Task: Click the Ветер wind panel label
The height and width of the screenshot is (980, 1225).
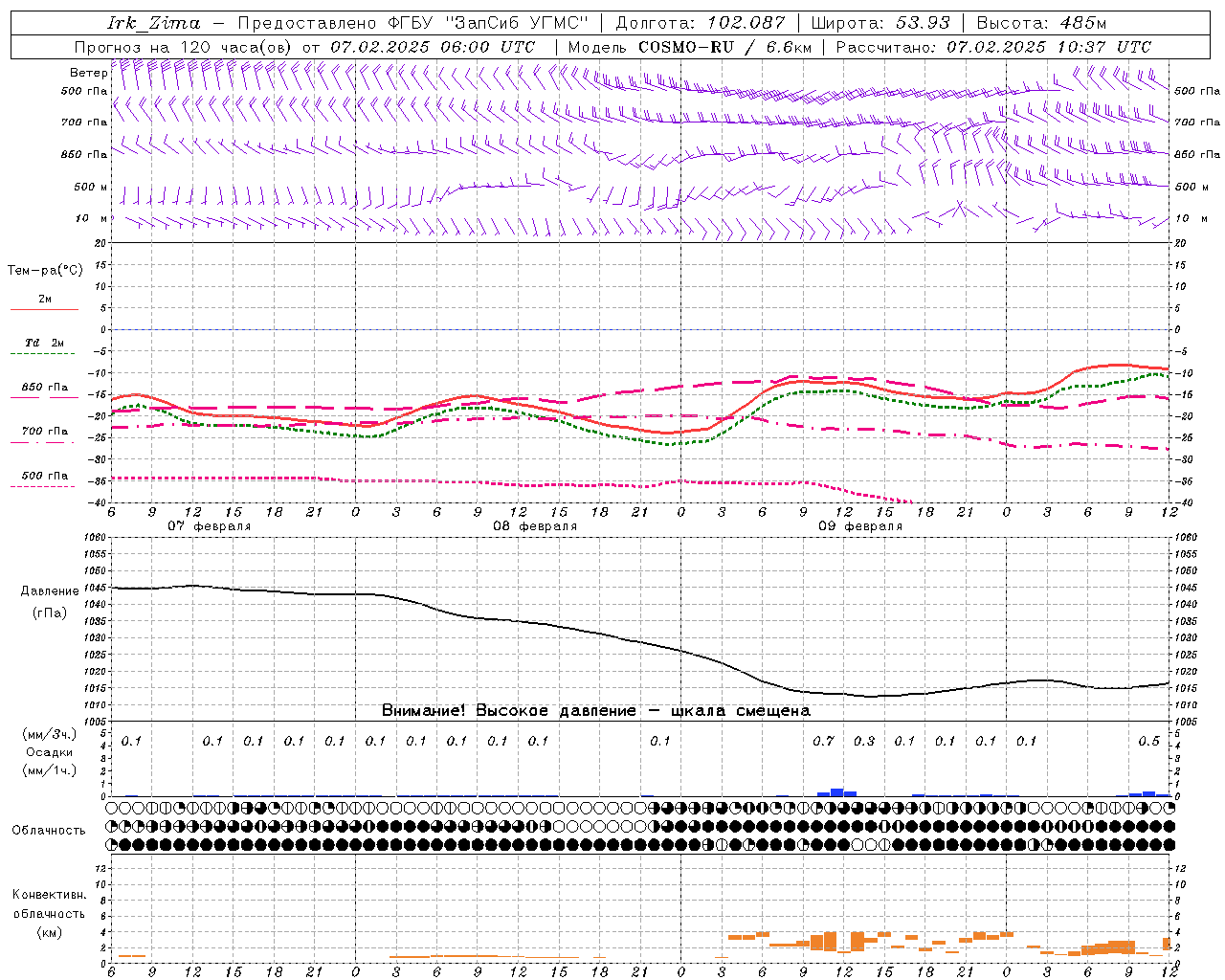Action: [89, 73]
